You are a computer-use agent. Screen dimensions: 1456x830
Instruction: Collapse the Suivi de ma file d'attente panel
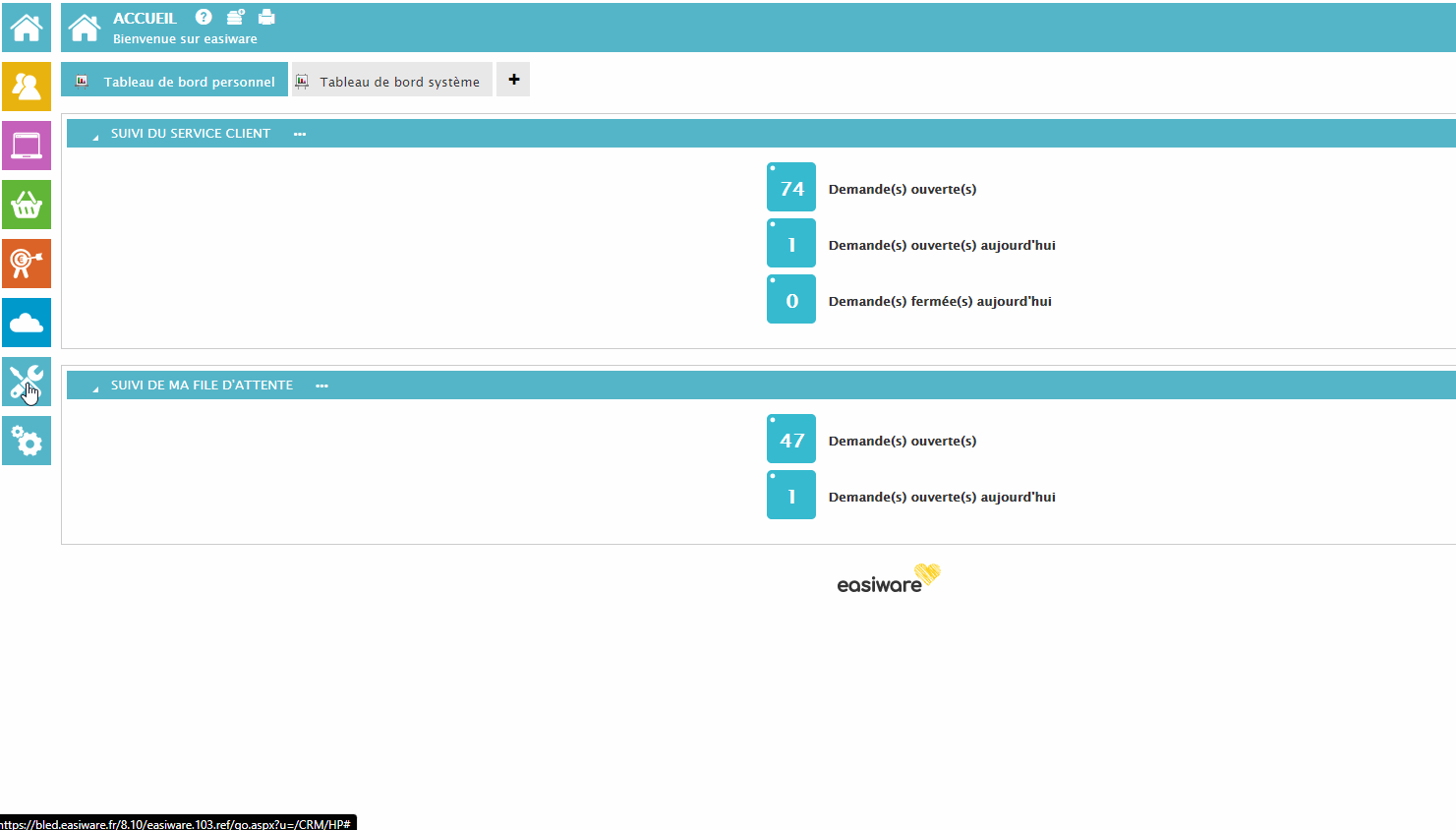[95, 387]
